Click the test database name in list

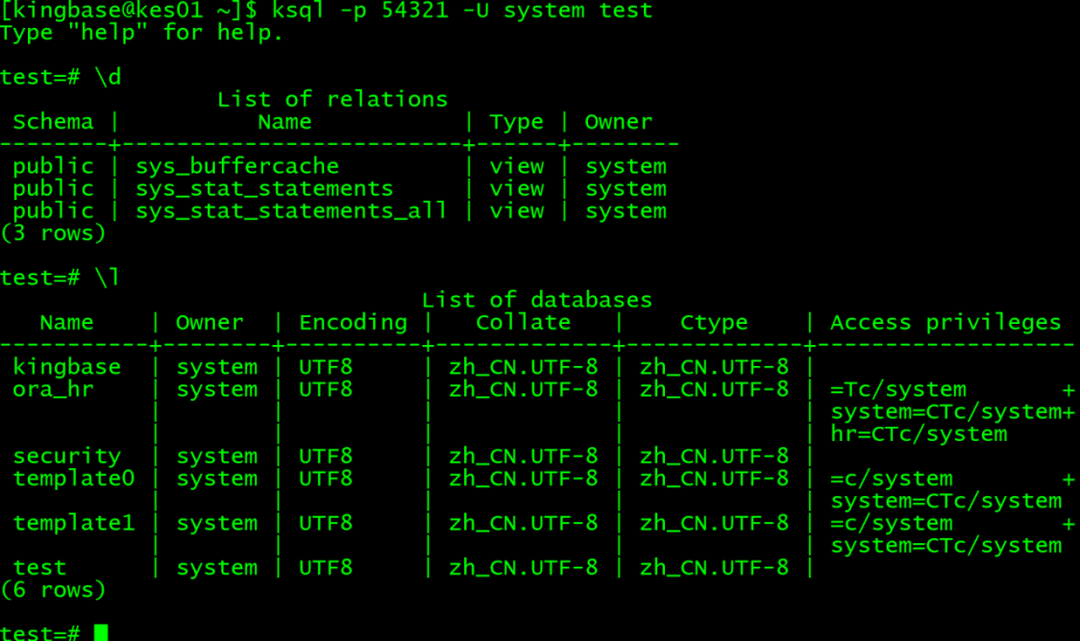tap(39, 568)
